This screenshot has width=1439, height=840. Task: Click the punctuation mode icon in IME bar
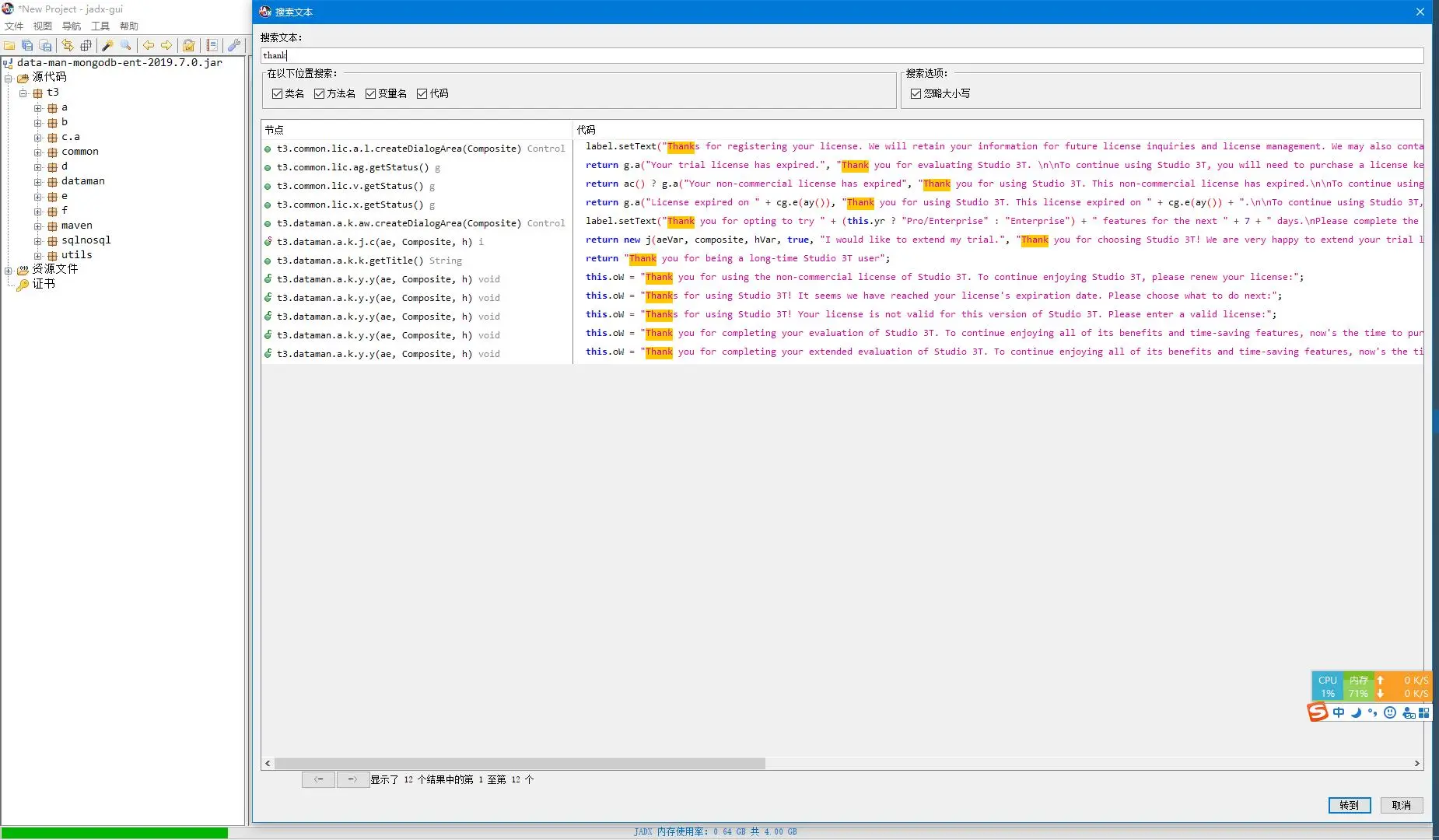pyautogui.click(x=1372, y=712)
